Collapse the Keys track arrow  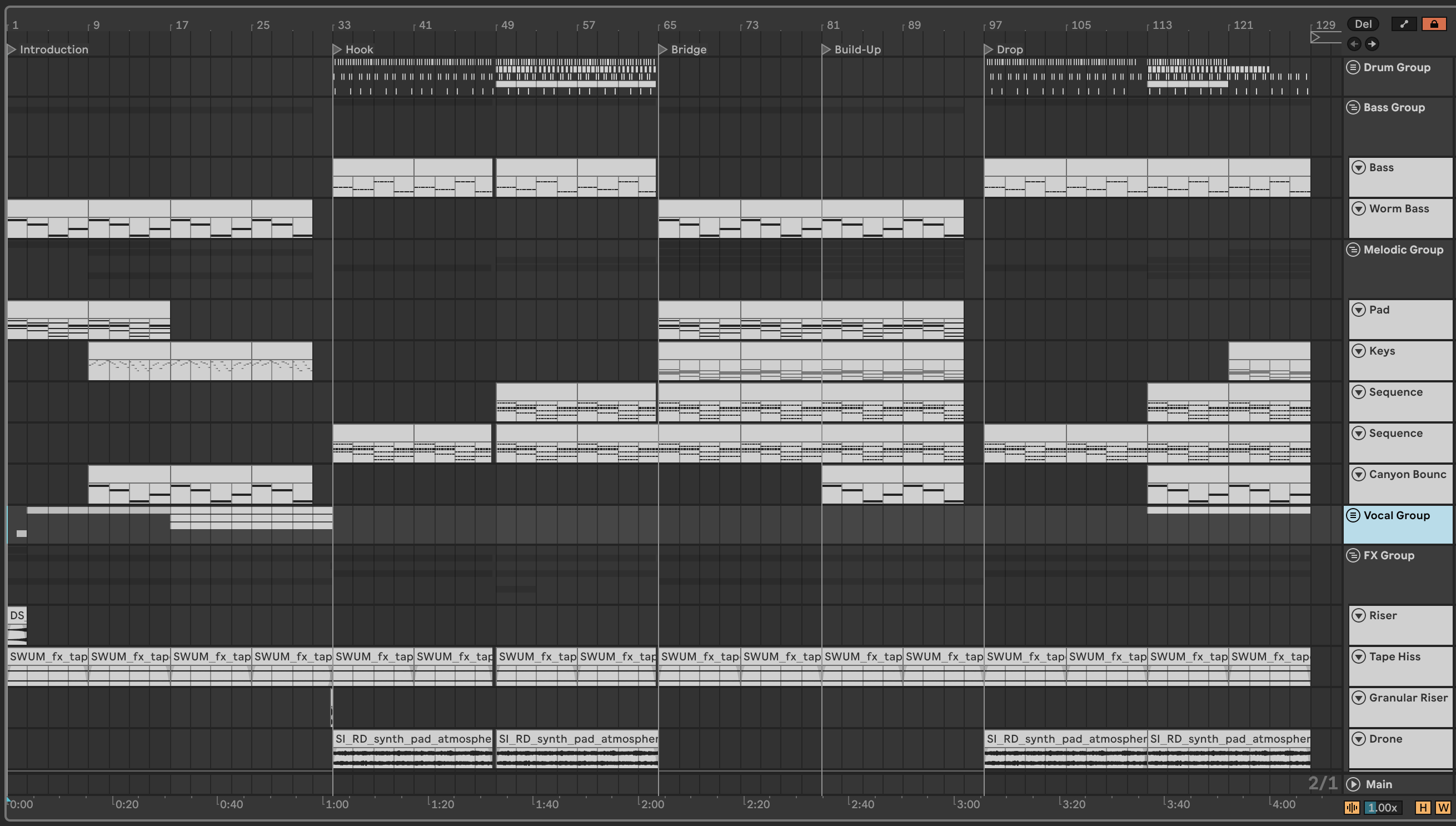[x=1358, y=351]
